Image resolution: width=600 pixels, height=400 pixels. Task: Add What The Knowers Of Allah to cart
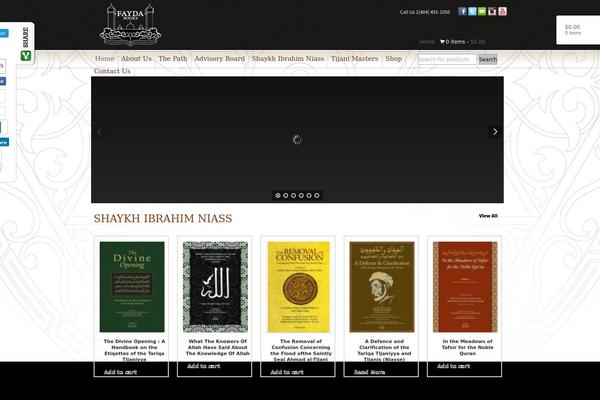[204, 366]
